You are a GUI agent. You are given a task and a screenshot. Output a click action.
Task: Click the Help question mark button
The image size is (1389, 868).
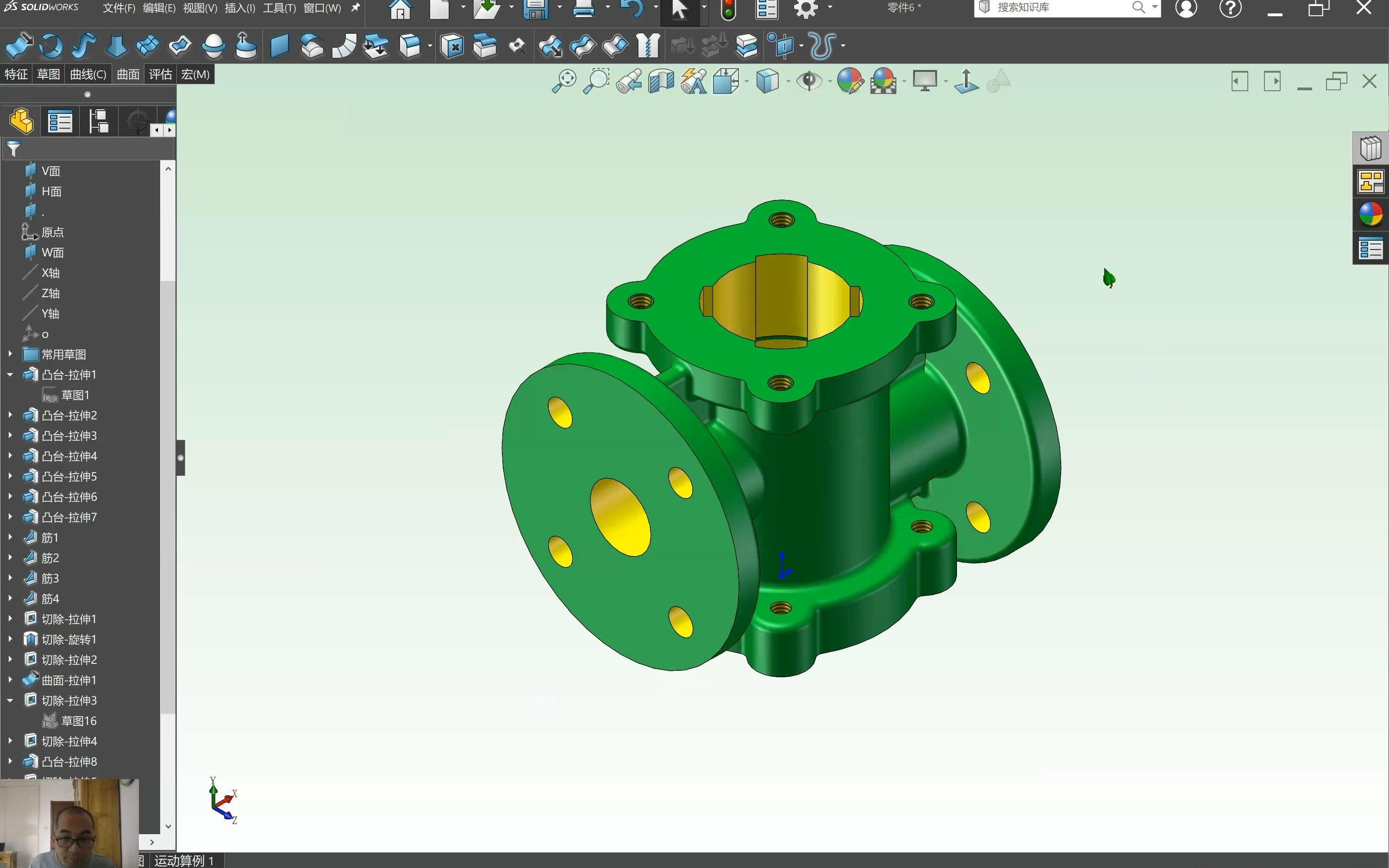(1231, 8)
